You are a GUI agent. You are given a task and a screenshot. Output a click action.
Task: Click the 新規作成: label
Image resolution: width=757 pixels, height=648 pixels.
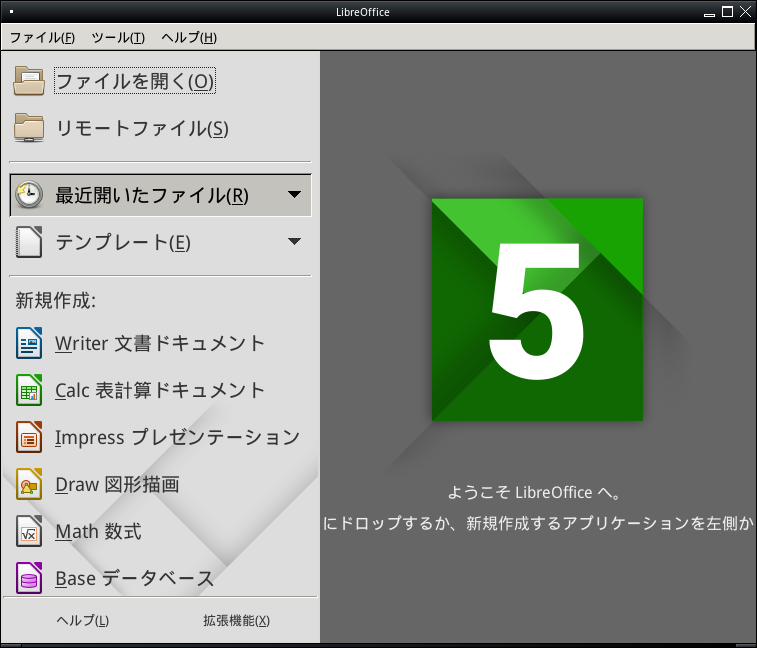(x=56, y=300)
